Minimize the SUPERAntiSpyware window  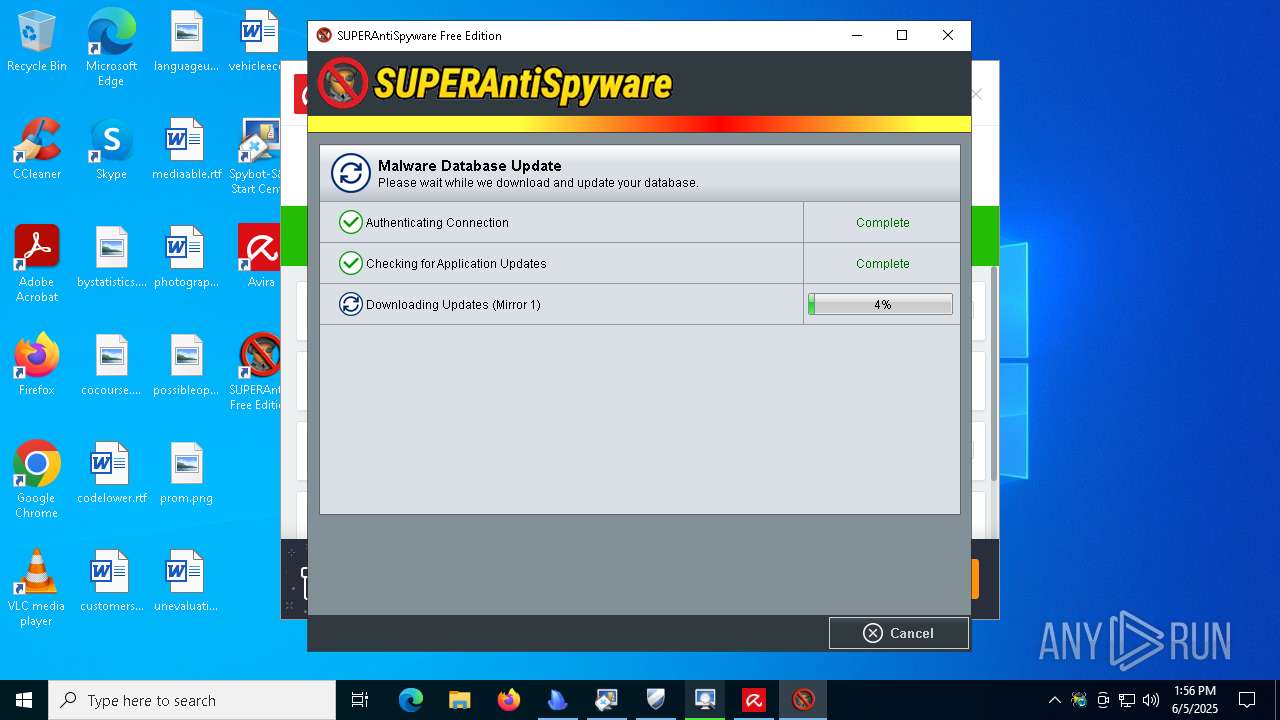(x=857, y=35)
